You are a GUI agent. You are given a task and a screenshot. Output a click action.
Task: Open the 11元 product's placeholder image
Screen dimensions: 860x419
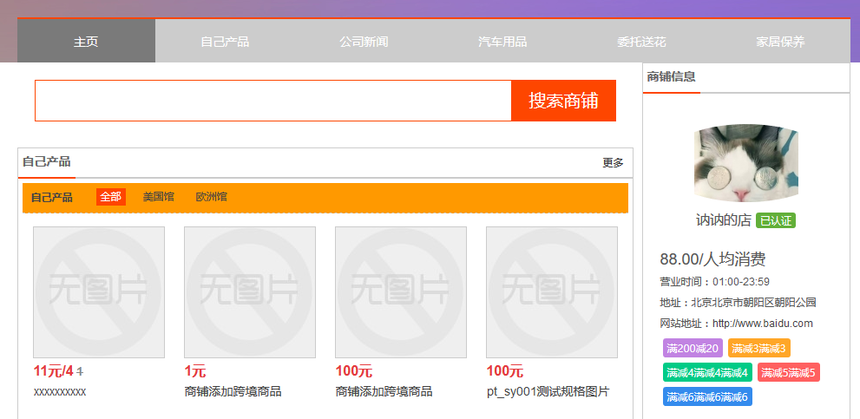pos(99,292)
